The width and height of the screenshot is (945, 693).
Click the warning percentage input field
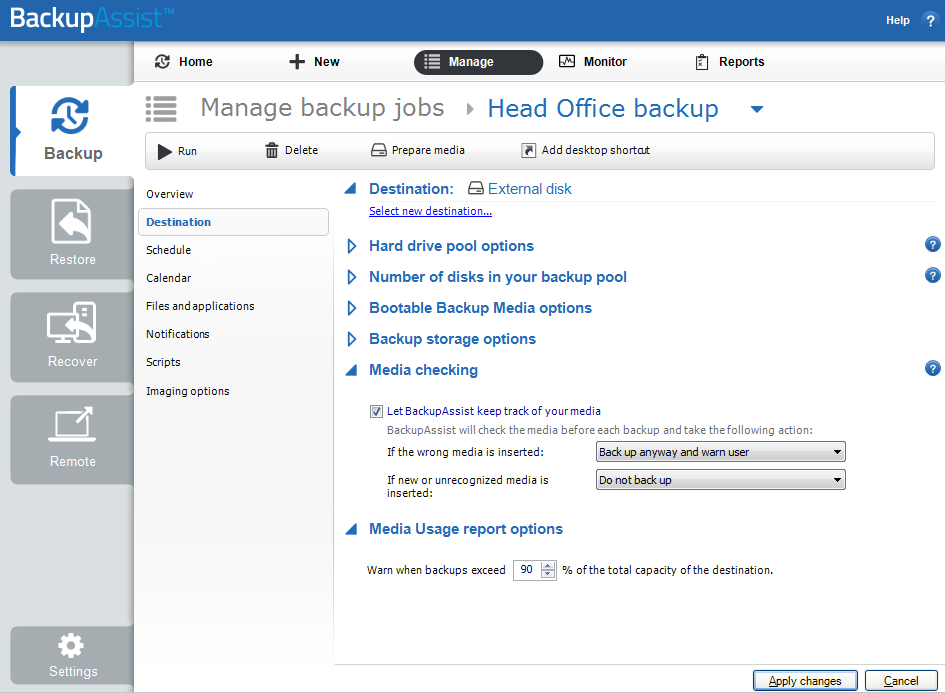[527, 570]
